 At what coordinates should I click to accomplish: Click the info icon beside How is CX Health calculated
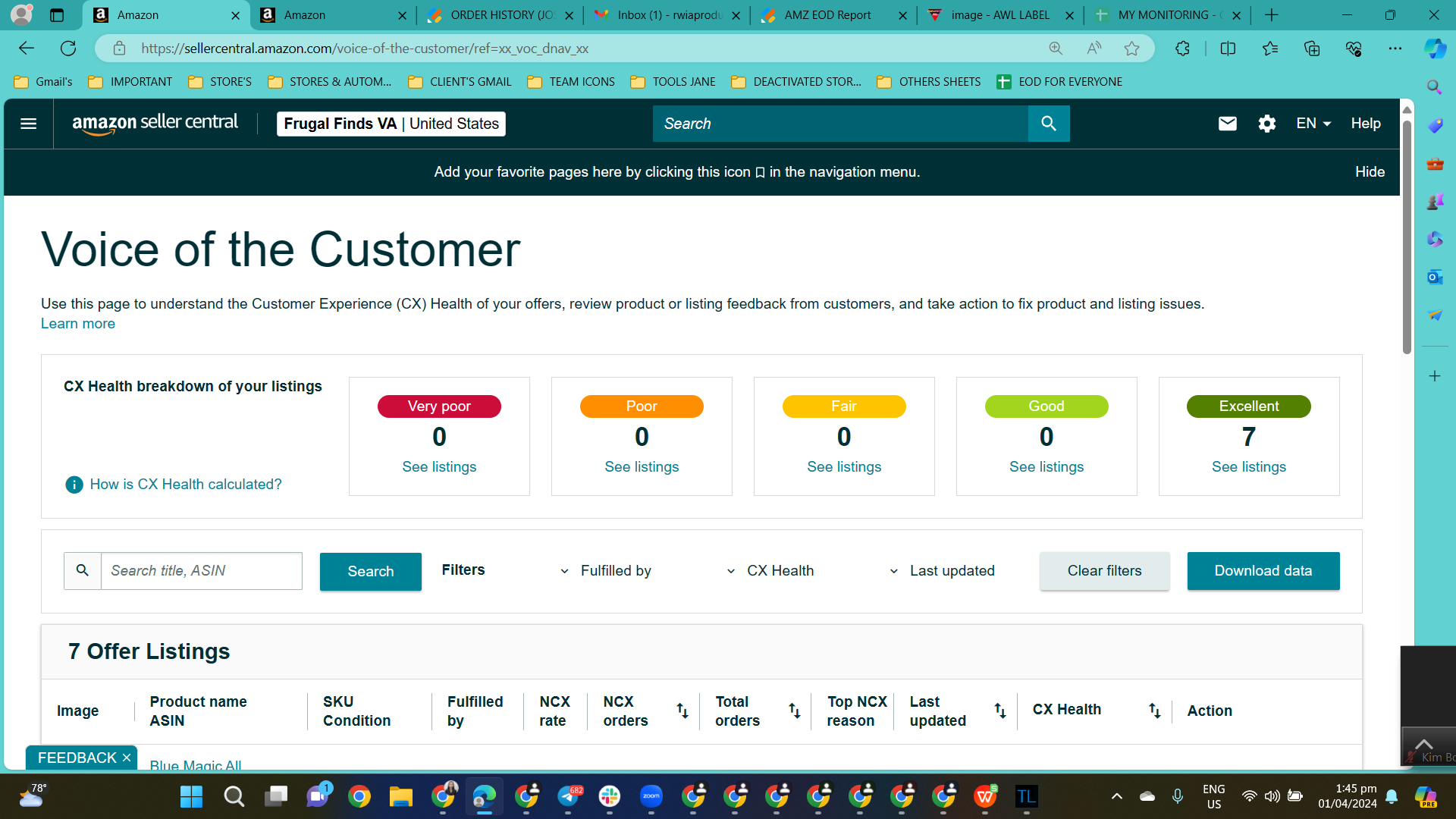pos(74,485)
